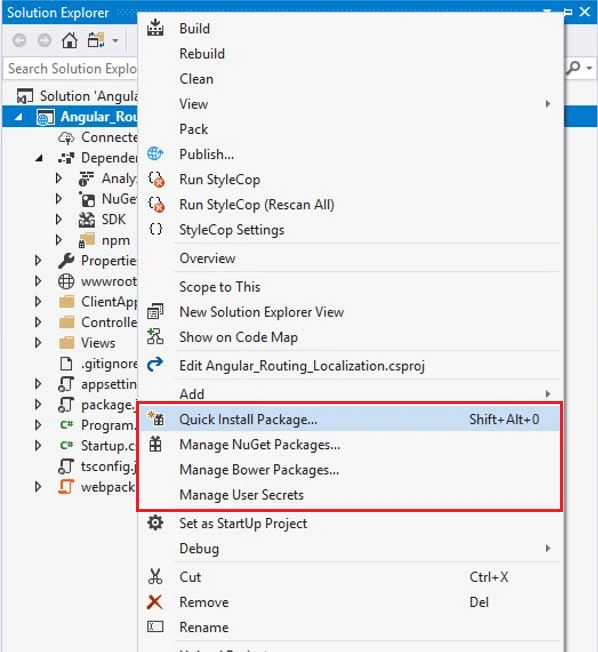Click the Manage NuGet Packages gift icon
Viewport: 598px width, 652px height.
tap(156, 444)
